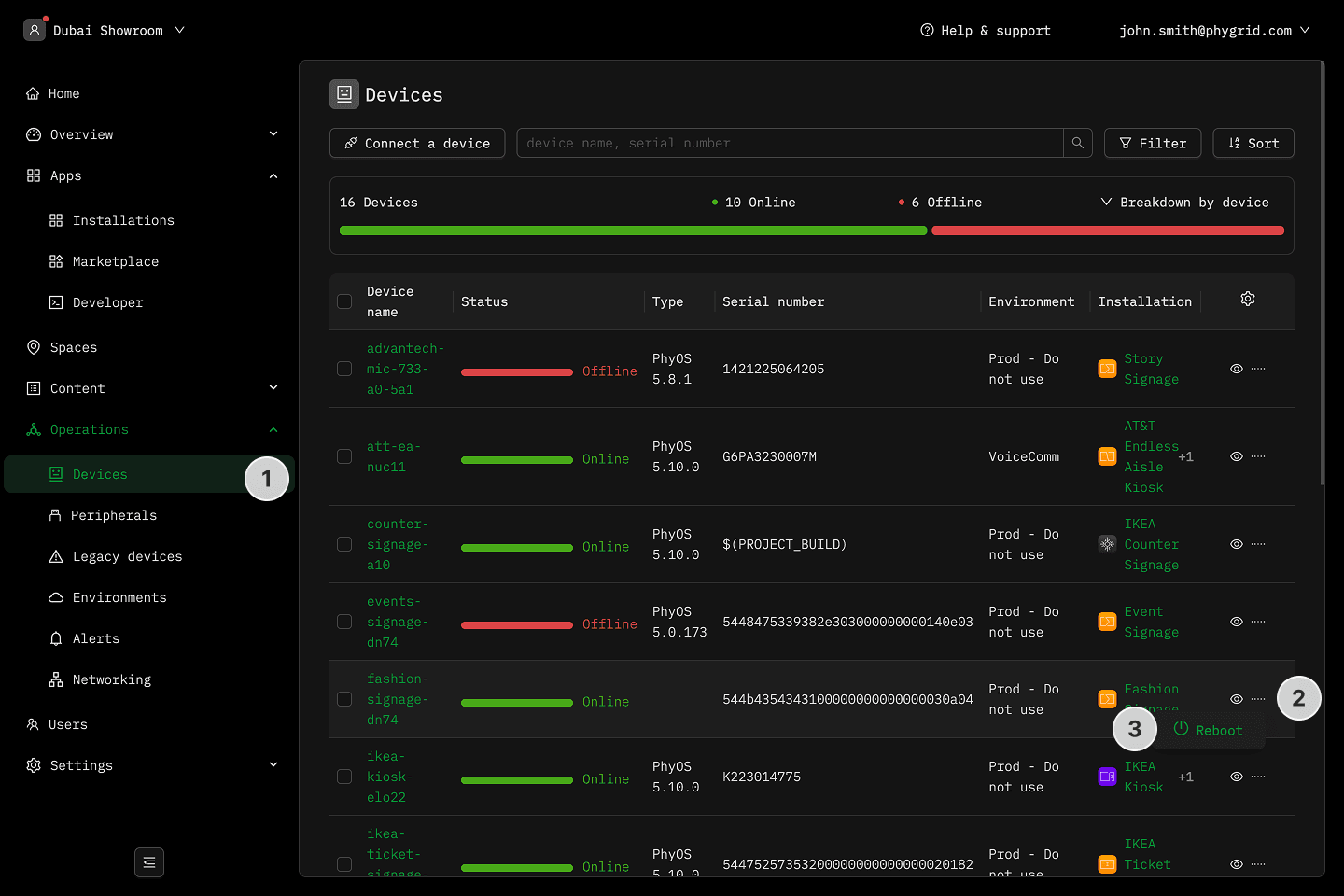Image resolution: width=1344 pixels, height=896 pixels.
Task: Click the green online devices bar
Action: pyautogui.click(x=633, y=231)
